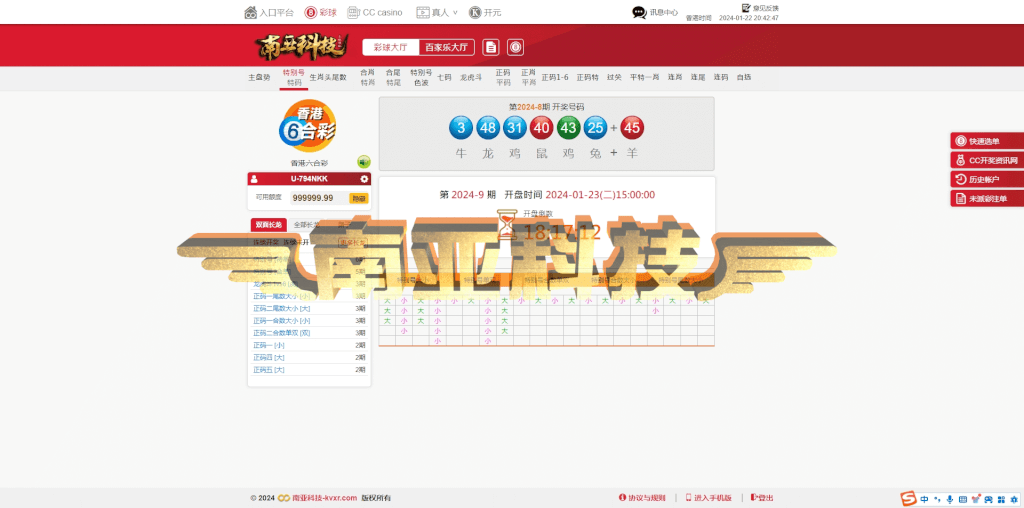Click the 999999.99 balance field
Viewport: 1024px width, 508px height.
point(319,198)
